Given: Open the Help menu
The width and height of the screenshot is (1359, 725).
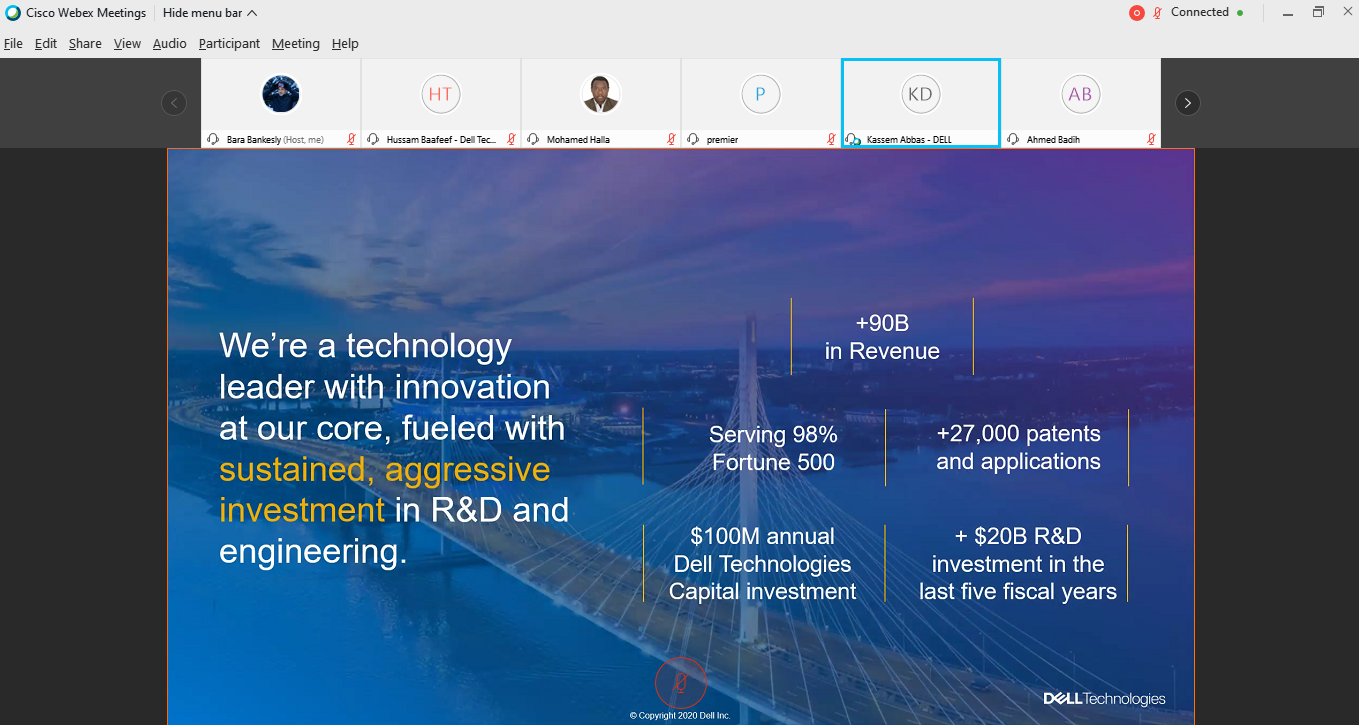Looking at the screenshot, I should pos(345,44).
